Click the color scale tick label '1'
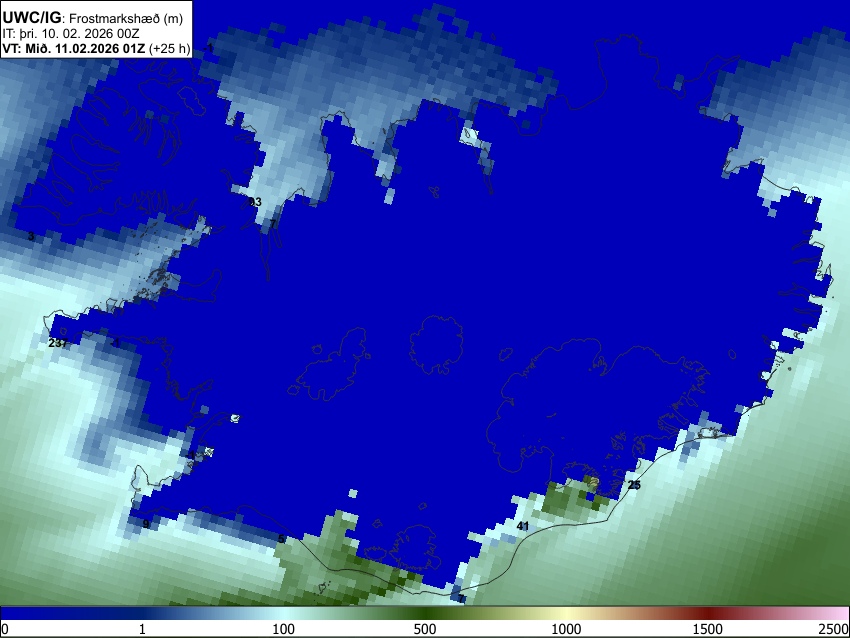850x638 pixels. coord(142,629)
